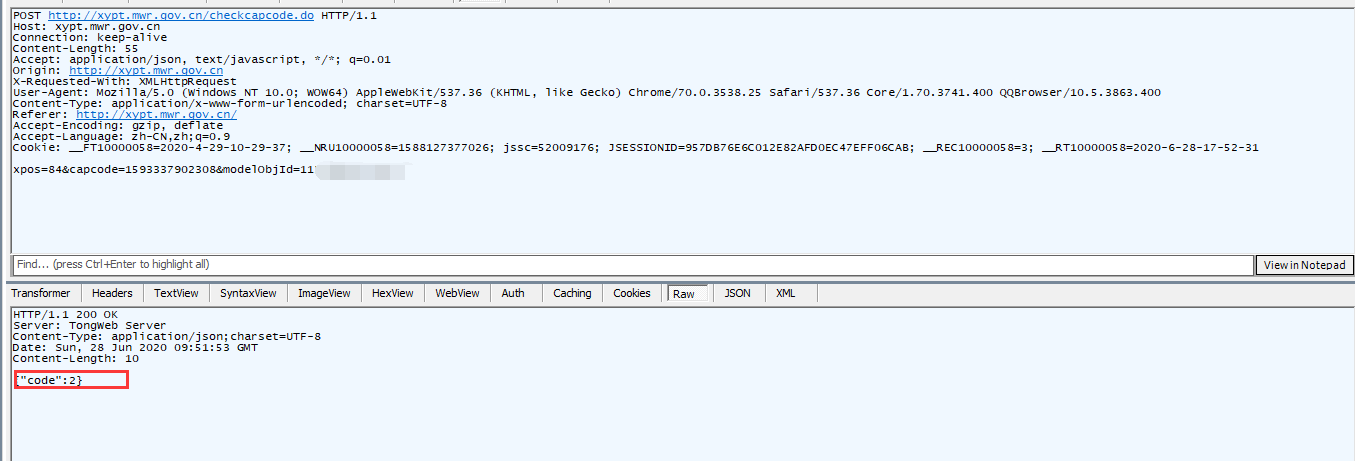Click the X-Requested-With: XMLHttpRequest line
Screen dimensions: 1355x461
tap(125, 81)
